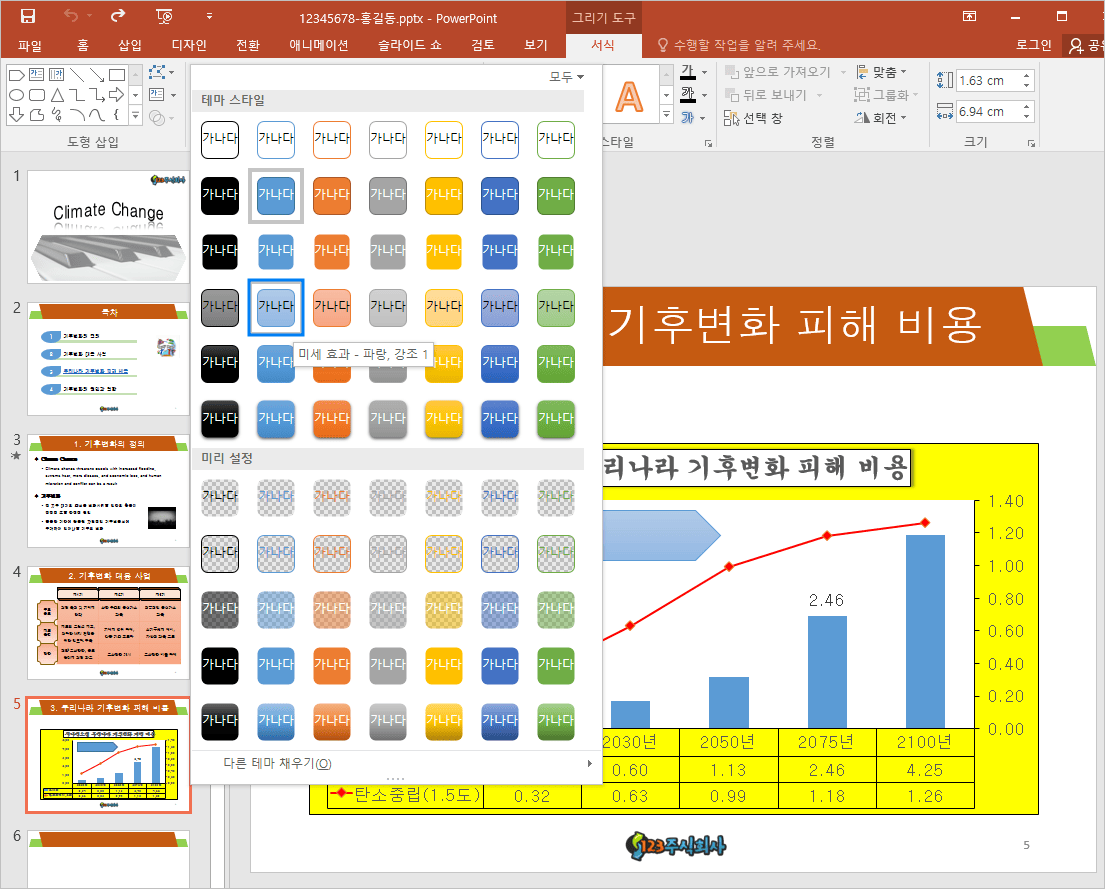Open the 선택 창 pane

pos(753,118)
